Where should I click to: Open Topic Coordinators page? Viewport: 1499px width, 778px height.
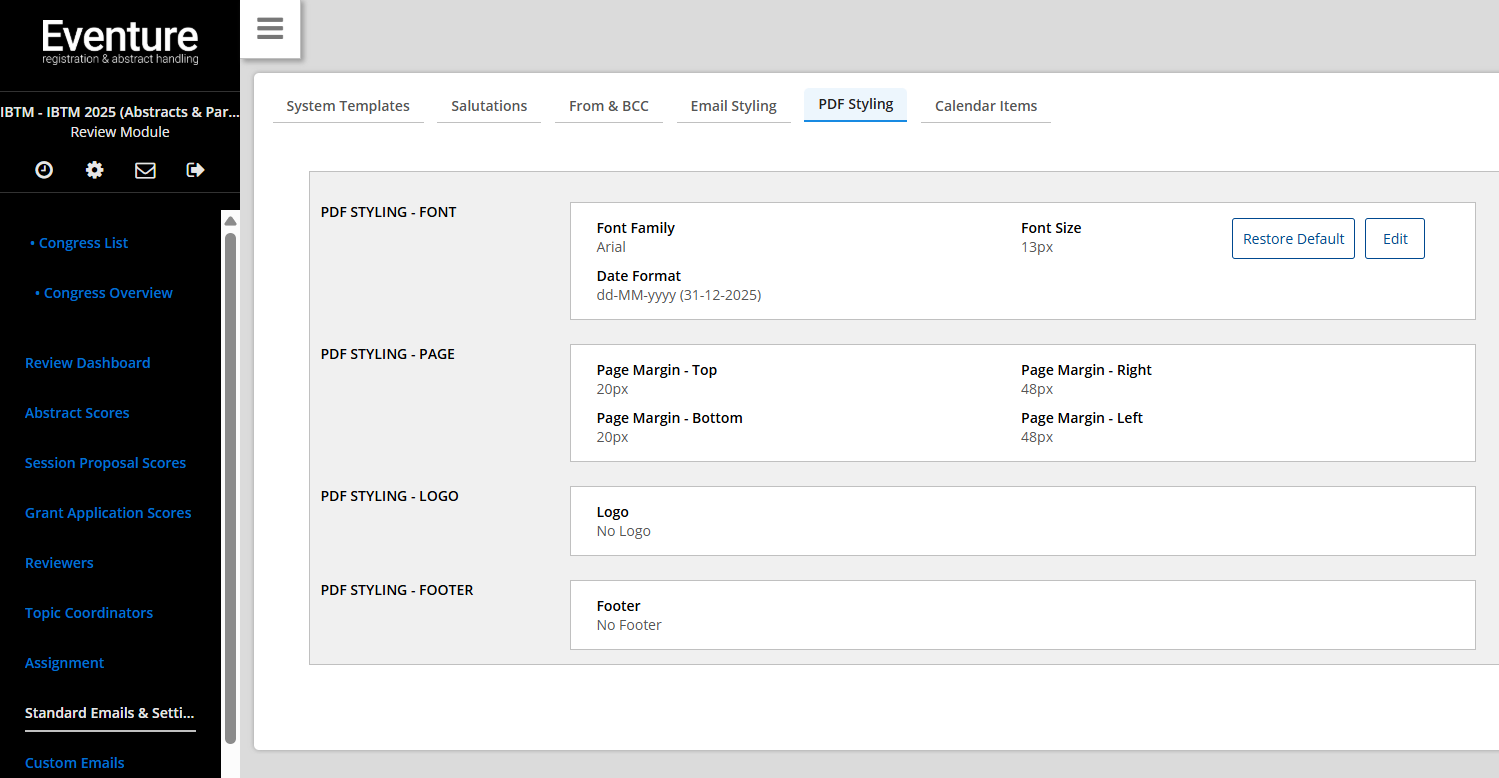(x=89, y=613)
